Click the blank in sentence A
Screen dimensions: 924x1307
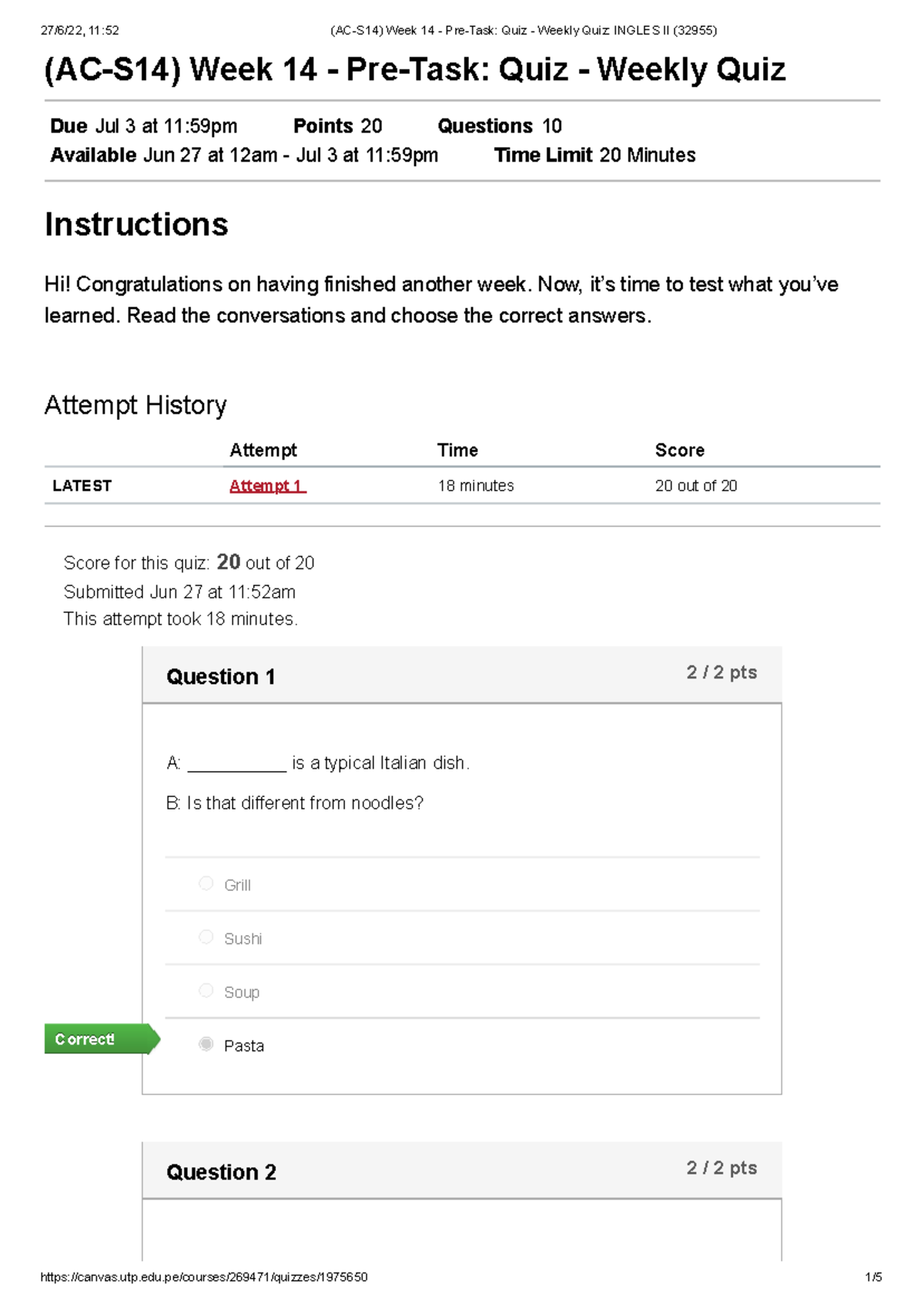236,765
